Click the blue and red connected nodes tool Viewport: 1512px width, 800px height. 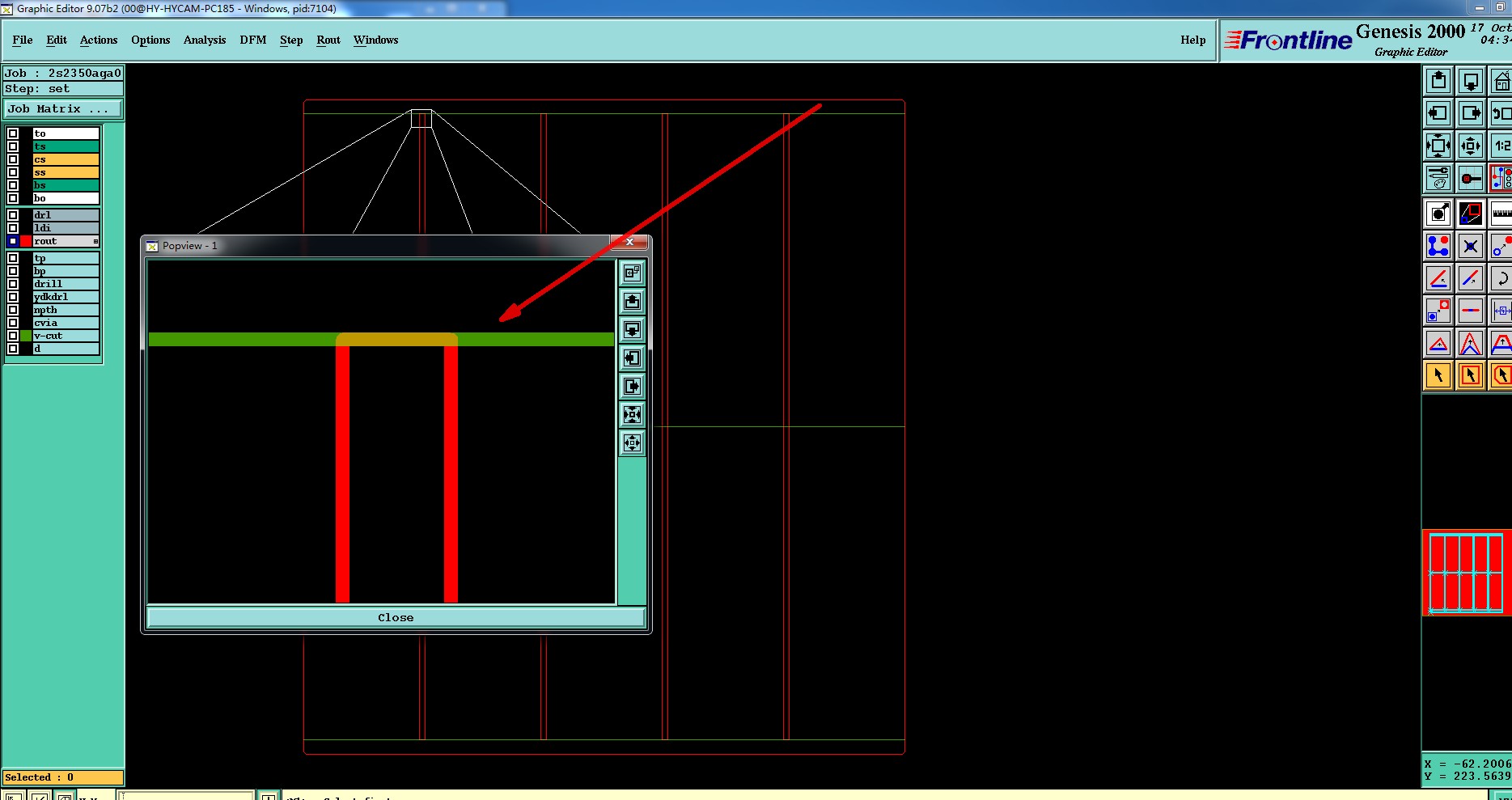pos(1438,246)
